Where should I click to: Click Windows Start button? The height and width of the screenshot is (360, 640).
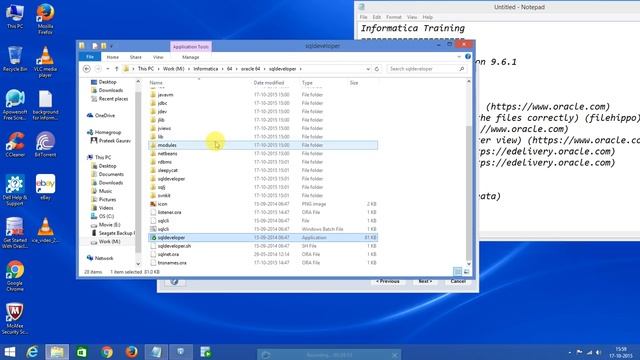(x=9, y=352)
